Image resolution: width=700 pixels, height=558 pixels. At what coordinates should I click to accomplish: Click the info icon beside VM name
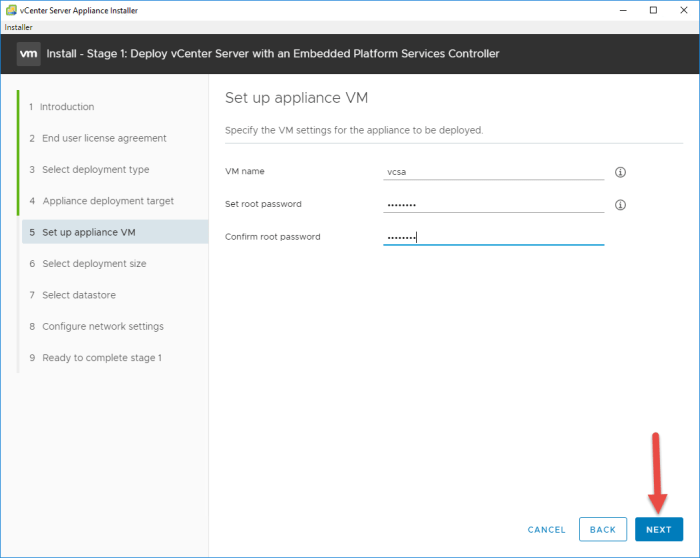pos(620,172)
